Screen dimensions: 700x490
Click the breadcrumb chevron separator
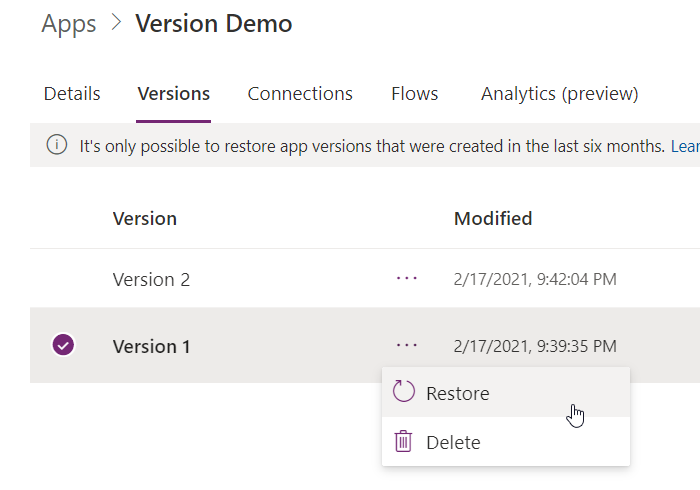tap(116, 22)
